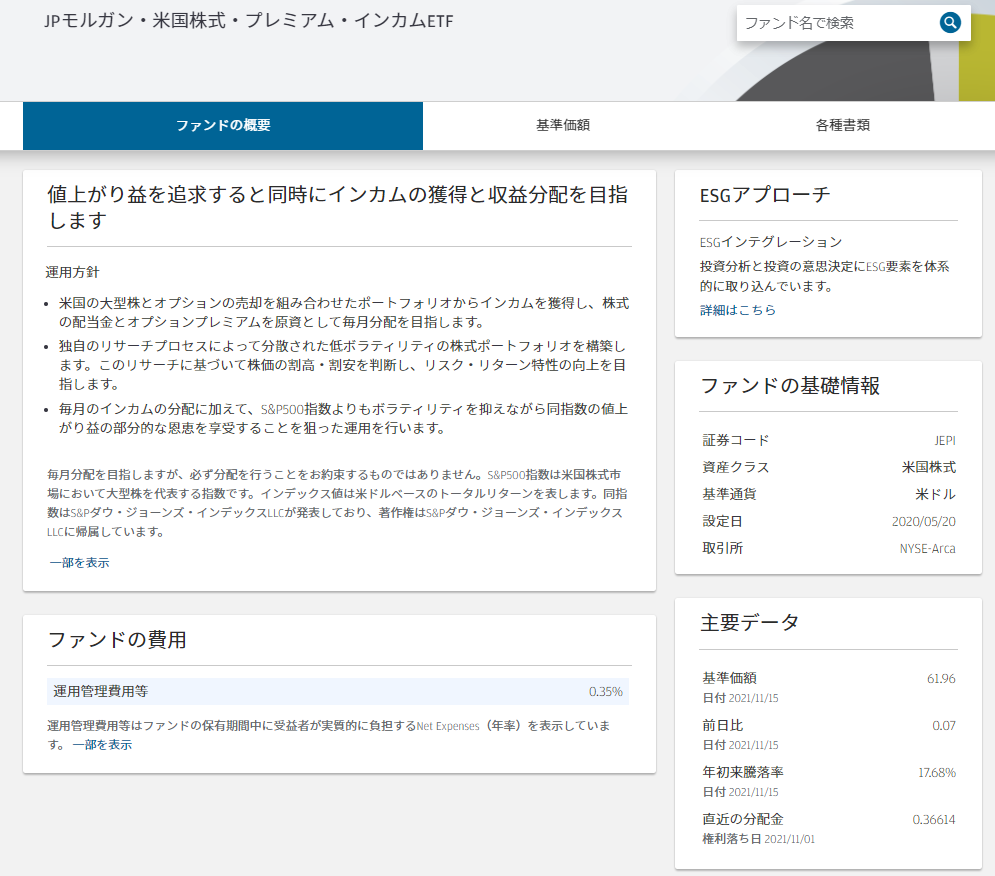This screenshot has height=876, width=995.
Task: Switch to the 各種書類 tab
Action: 842,126
